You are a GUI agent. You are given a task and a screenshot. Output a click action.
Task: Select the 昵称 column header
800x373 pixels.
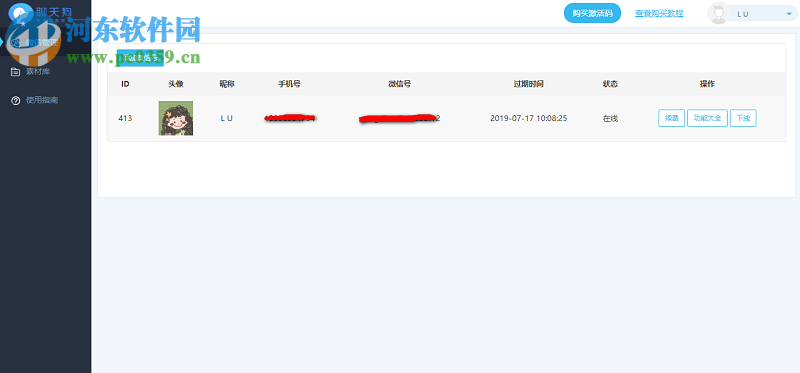227,84
